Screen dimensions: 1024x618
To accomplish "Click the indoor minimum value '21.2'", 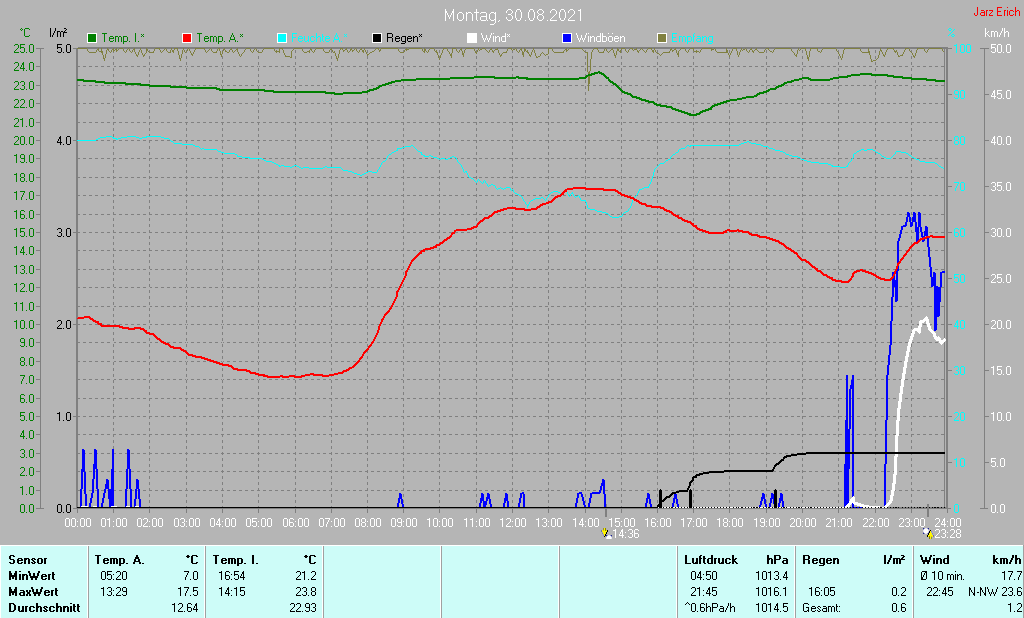I will point(306,576).
